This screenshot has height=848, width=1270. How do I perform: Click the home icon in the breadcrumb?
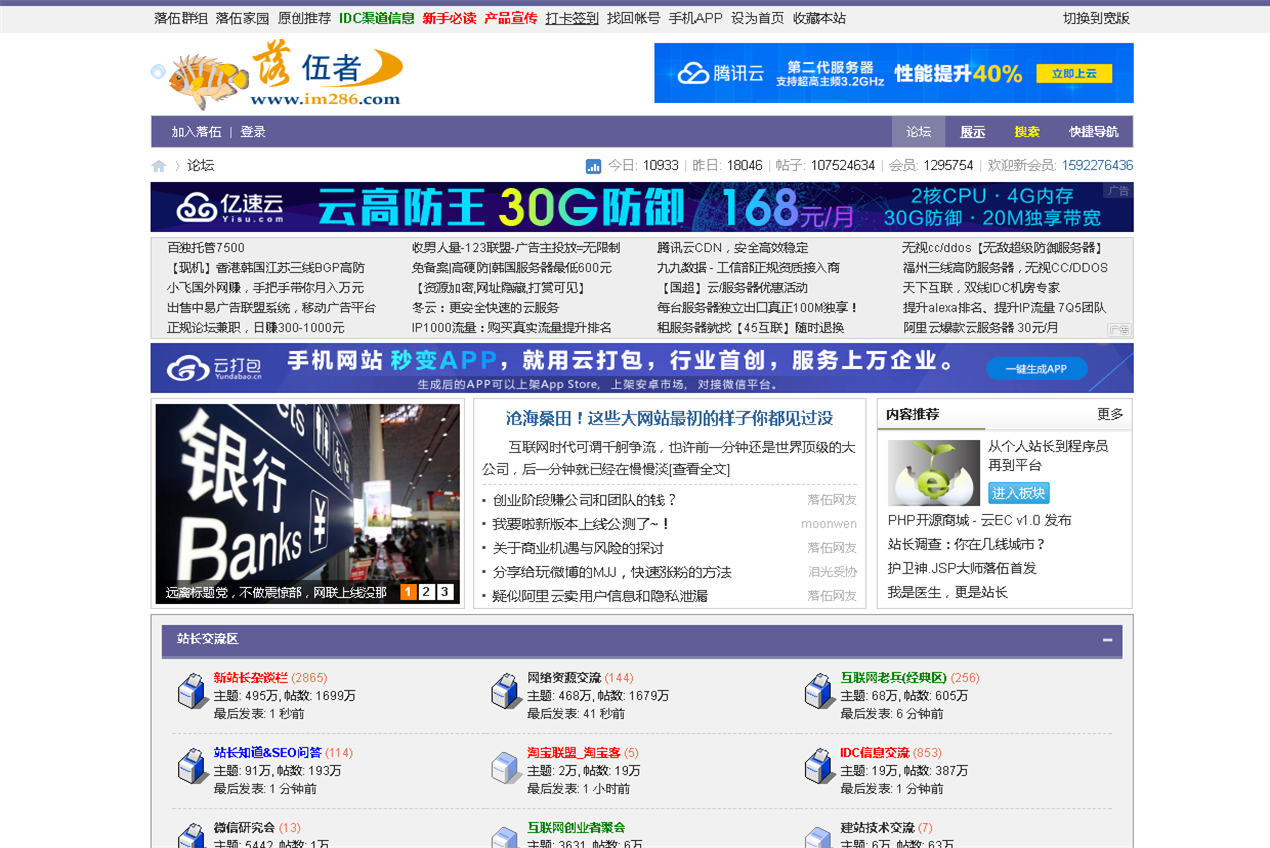(158, 166)
